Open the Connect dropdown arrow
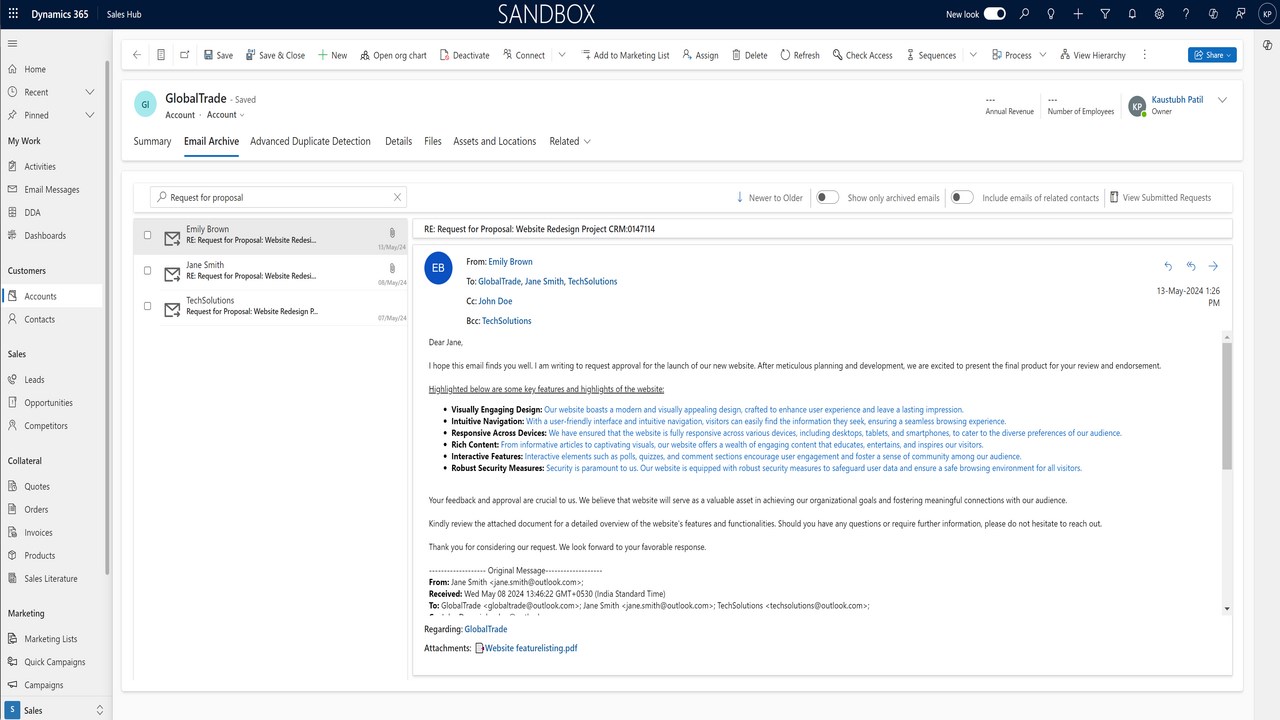Image resolution: width=1280 pixels, height=720 pixels. click(x=562, y=55)
